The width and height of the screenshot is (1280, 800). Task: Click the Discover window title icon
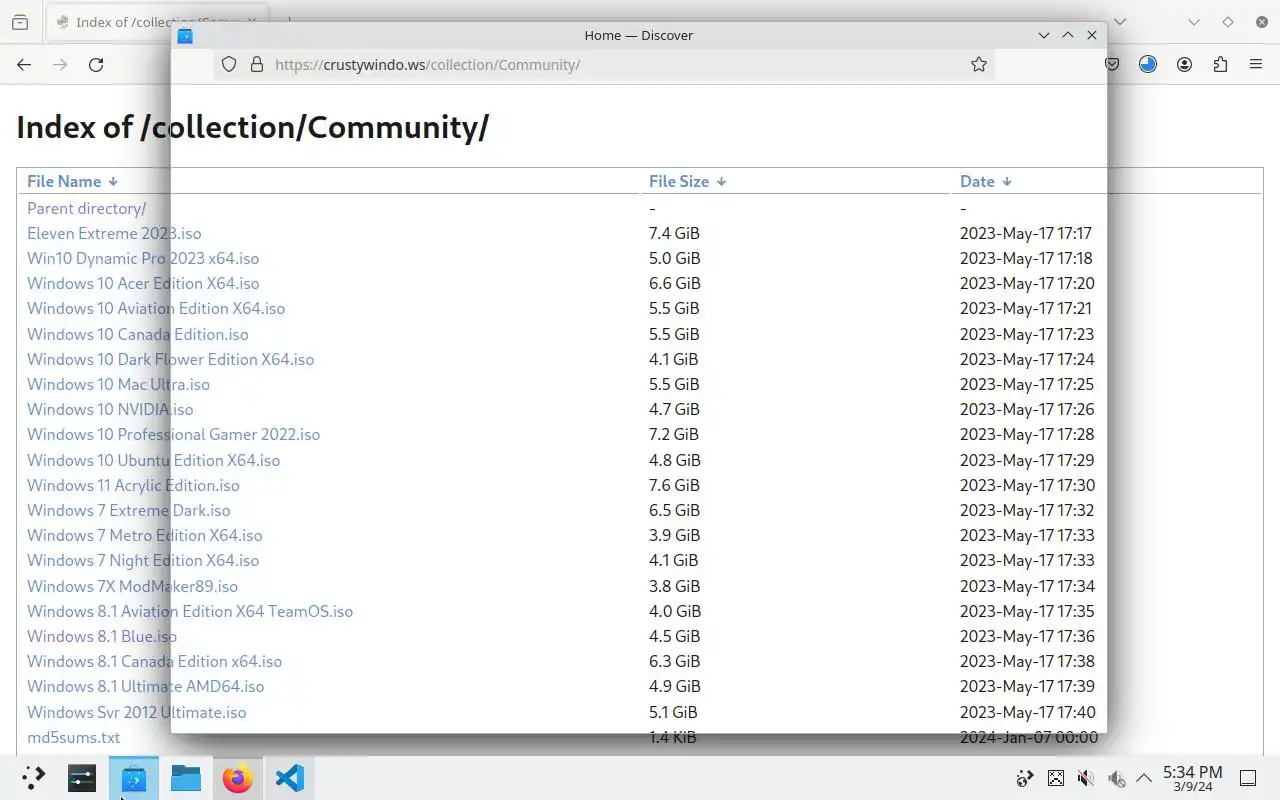point(185,35)
